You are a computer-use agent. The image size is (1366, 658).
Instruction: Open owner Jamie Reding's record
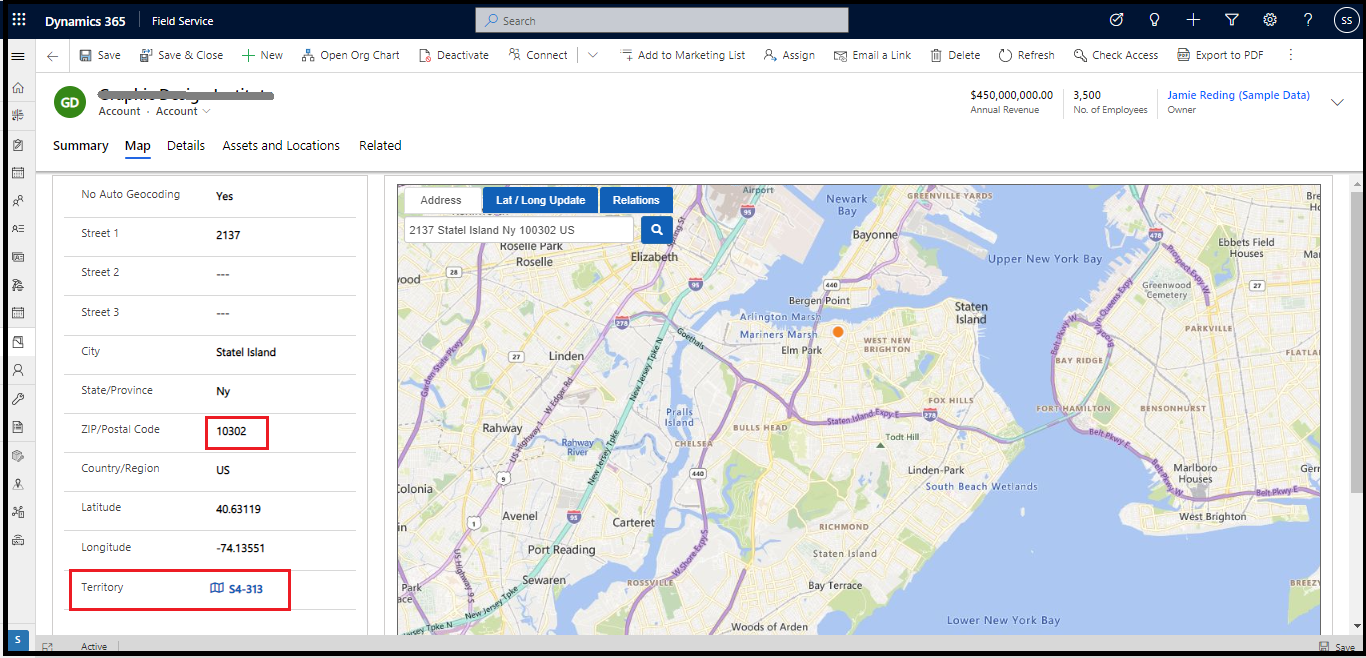(1238, 94)
